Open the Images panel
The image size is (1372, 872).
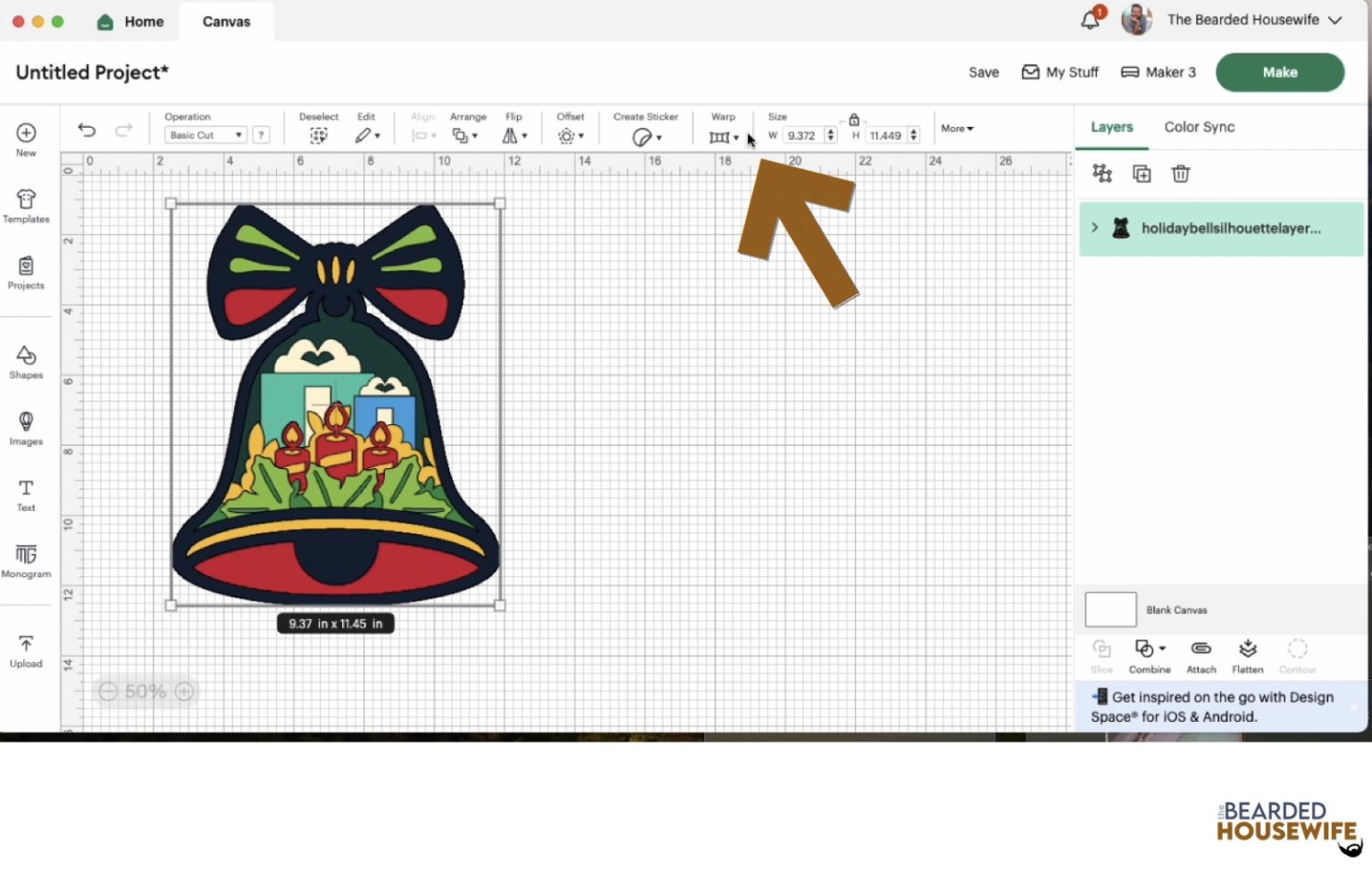pos(25,427)
